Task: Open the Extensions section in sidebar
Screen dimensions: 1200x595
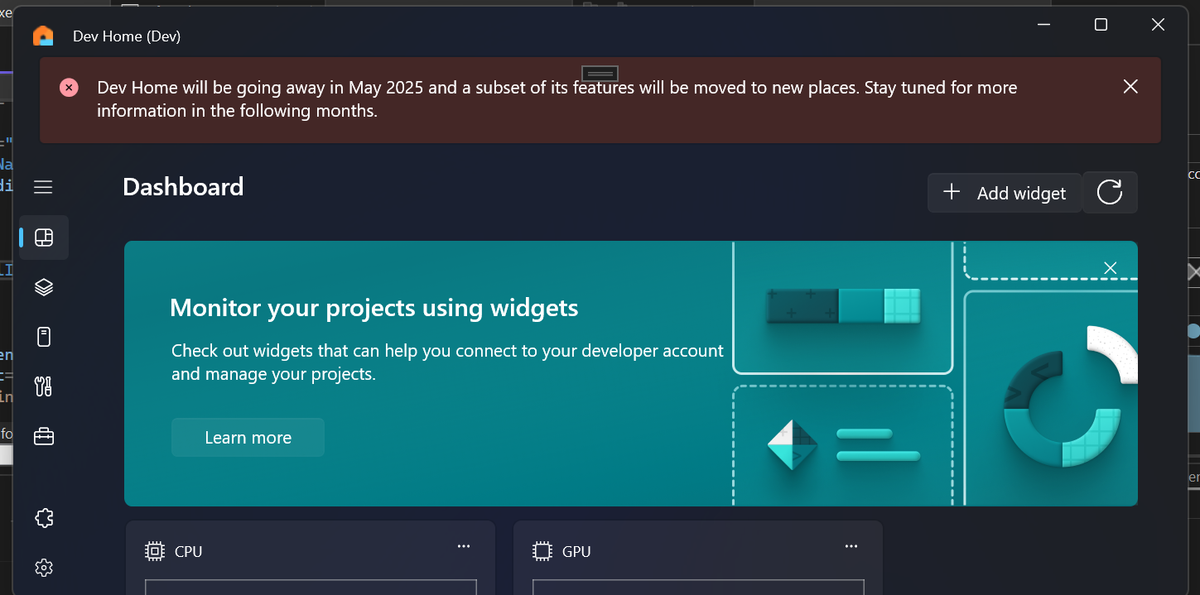Action: [x=43, y=517]
